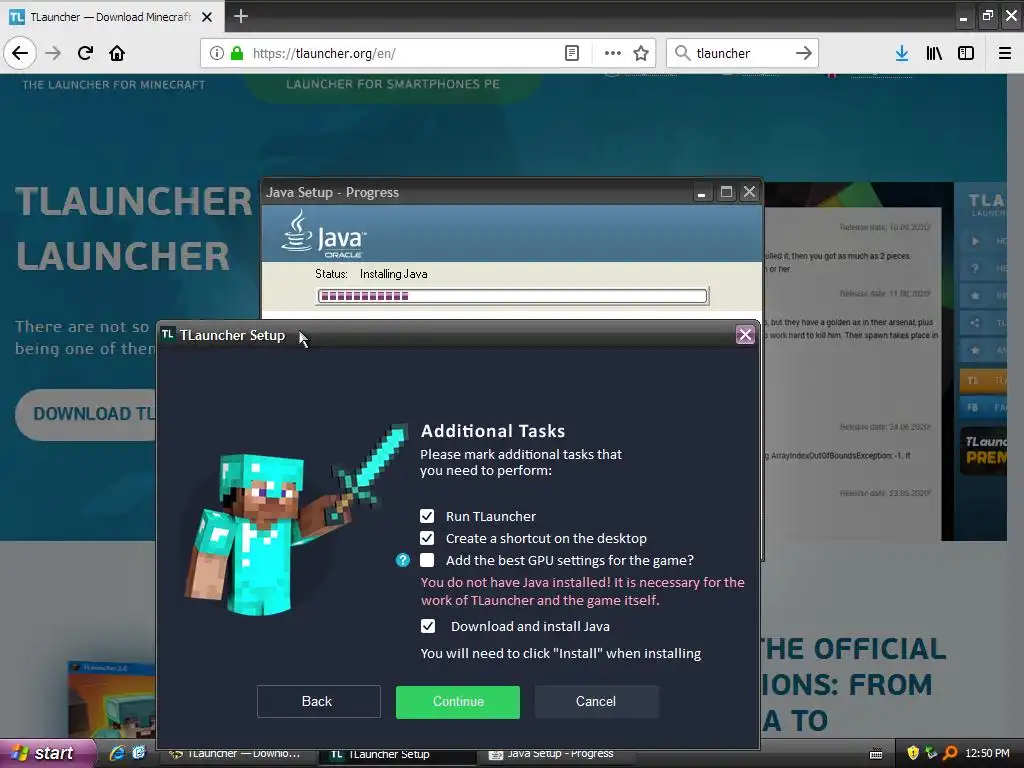Minimize the Java Setup Progress window
This screenshot has width=1024, height=768.
click(x=701, y=193)
